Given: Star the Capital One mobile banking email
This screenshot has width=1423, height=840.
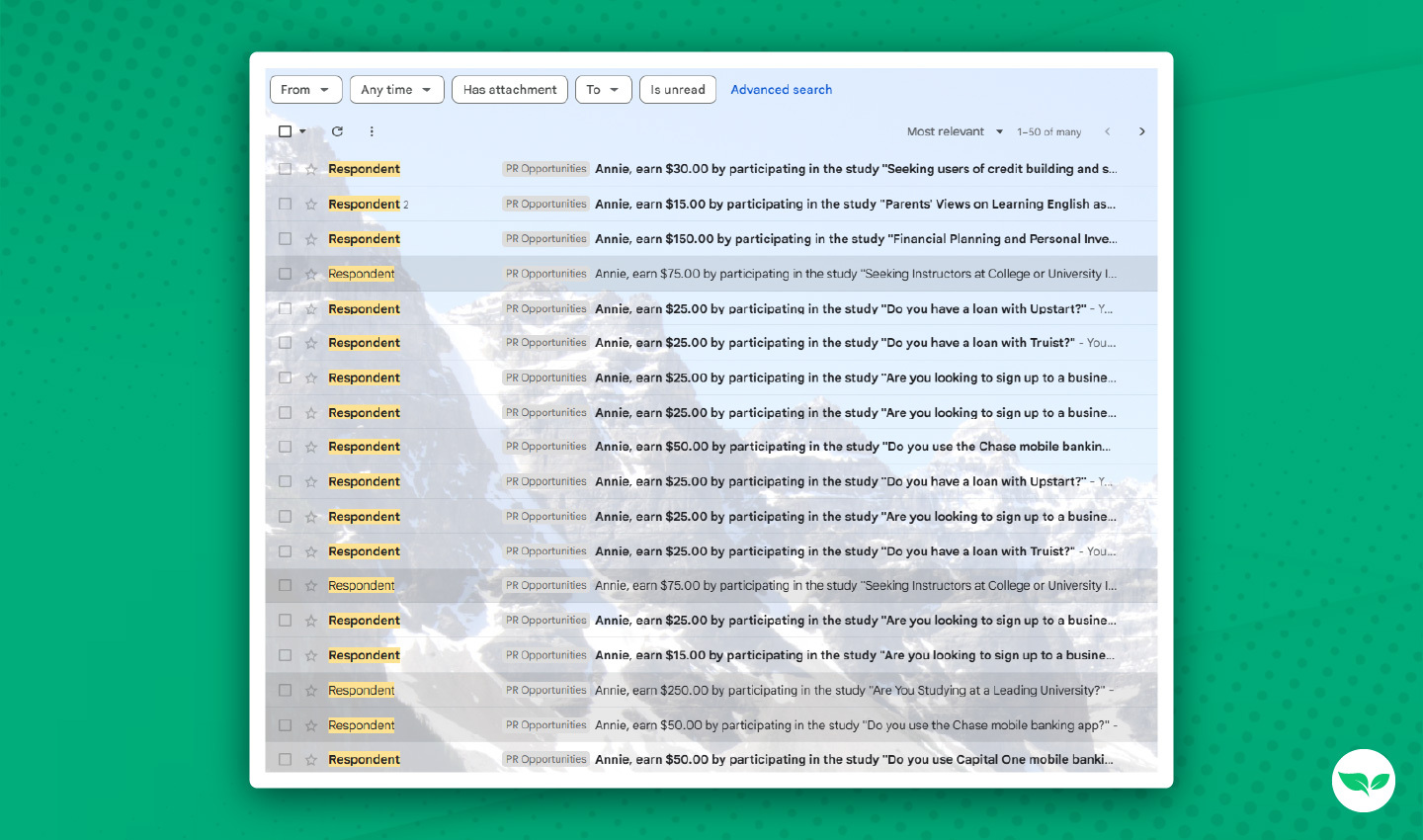Looking at the screenshot, I should [x=308, y=759].
